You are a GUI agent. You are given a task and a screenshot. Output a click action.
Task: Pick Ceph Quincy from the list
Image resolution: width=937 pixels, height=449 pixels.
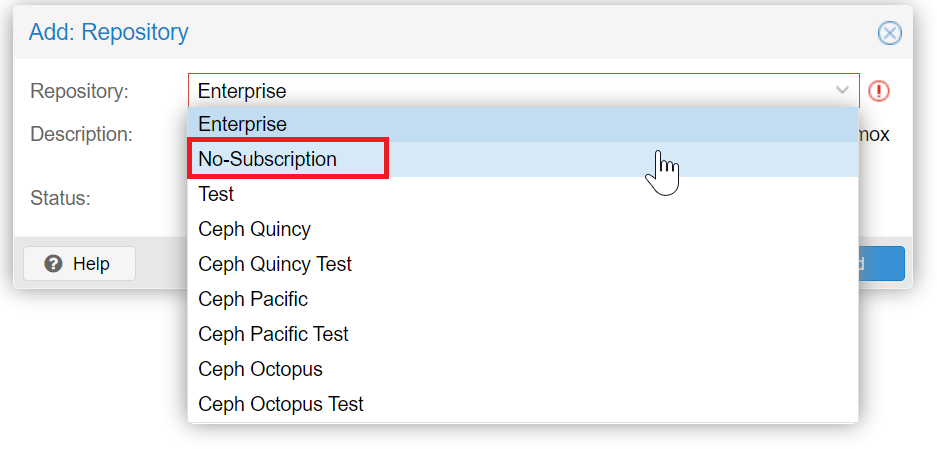tap(523, 229)
